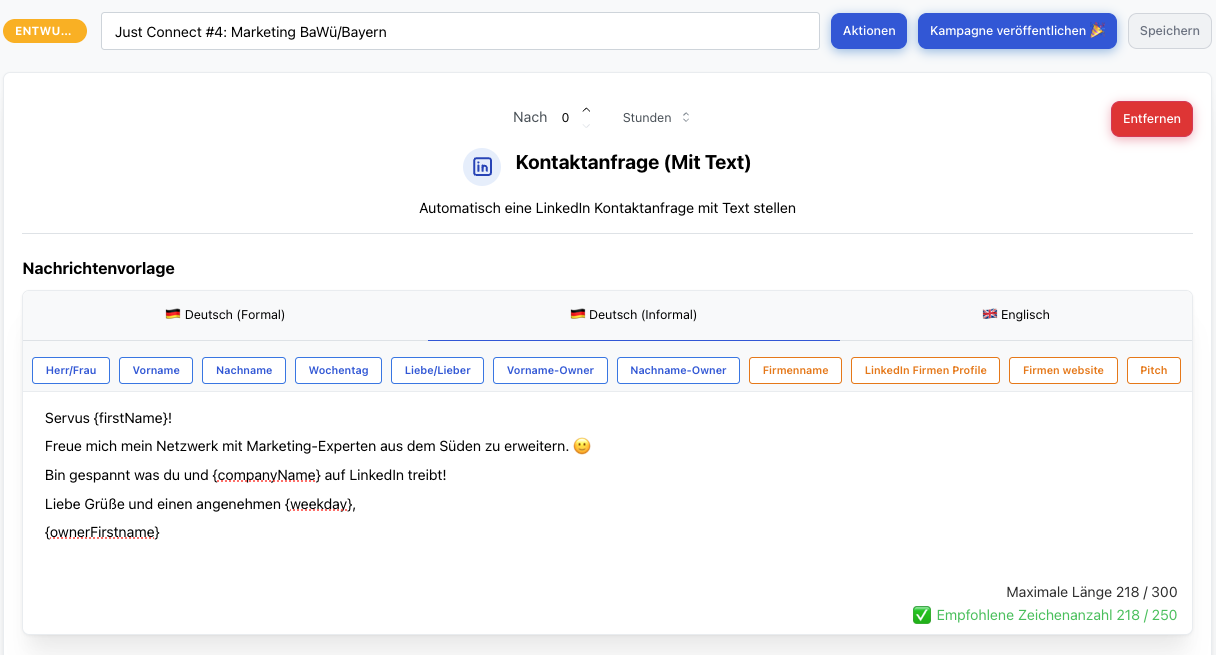Switch to the Englisch tab
The image size is (1216, 655).
tap(1015, 315)
